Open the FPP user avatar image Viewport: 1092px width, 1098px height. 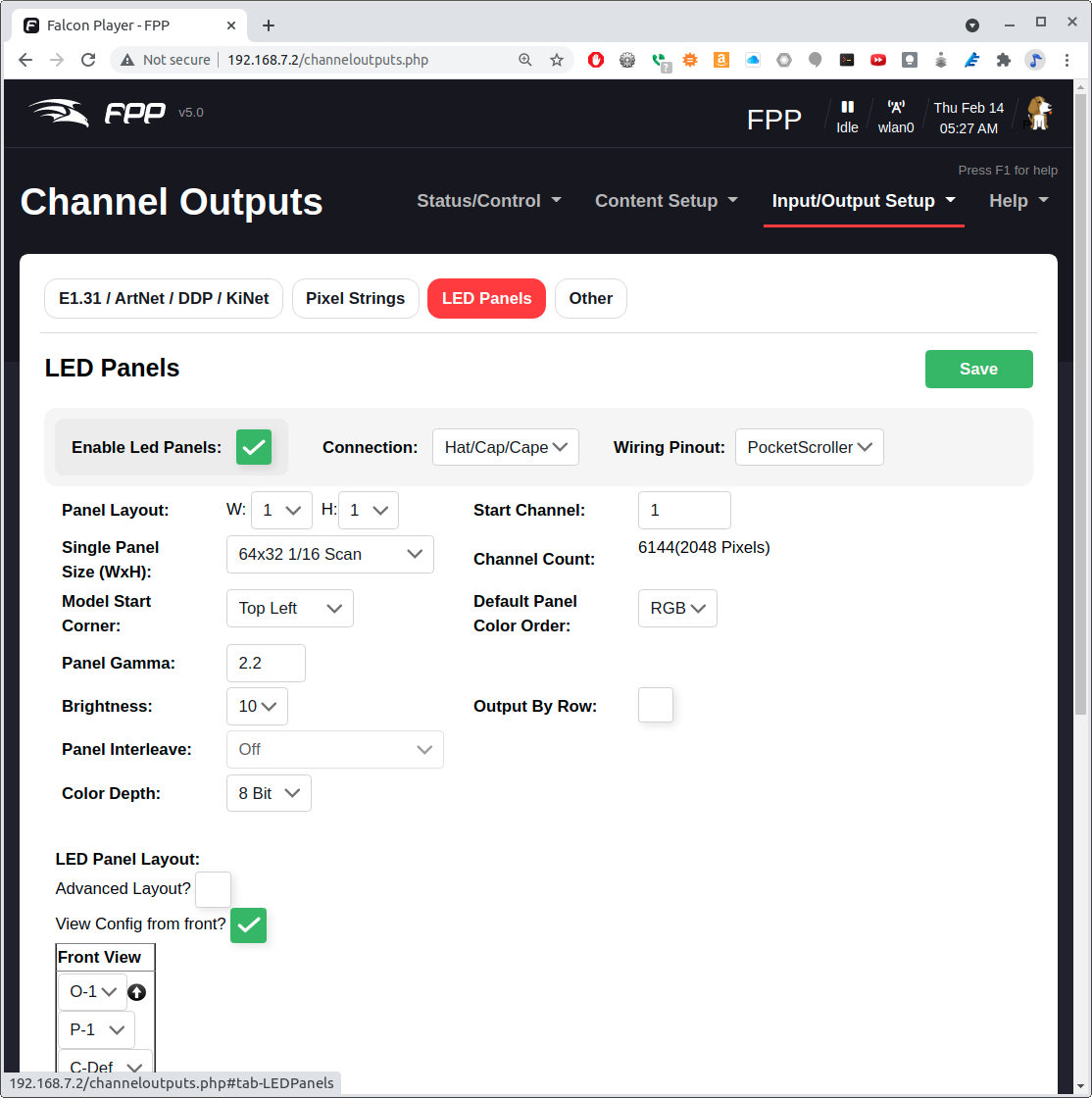pyautogui.click(x=1037, y=113)
